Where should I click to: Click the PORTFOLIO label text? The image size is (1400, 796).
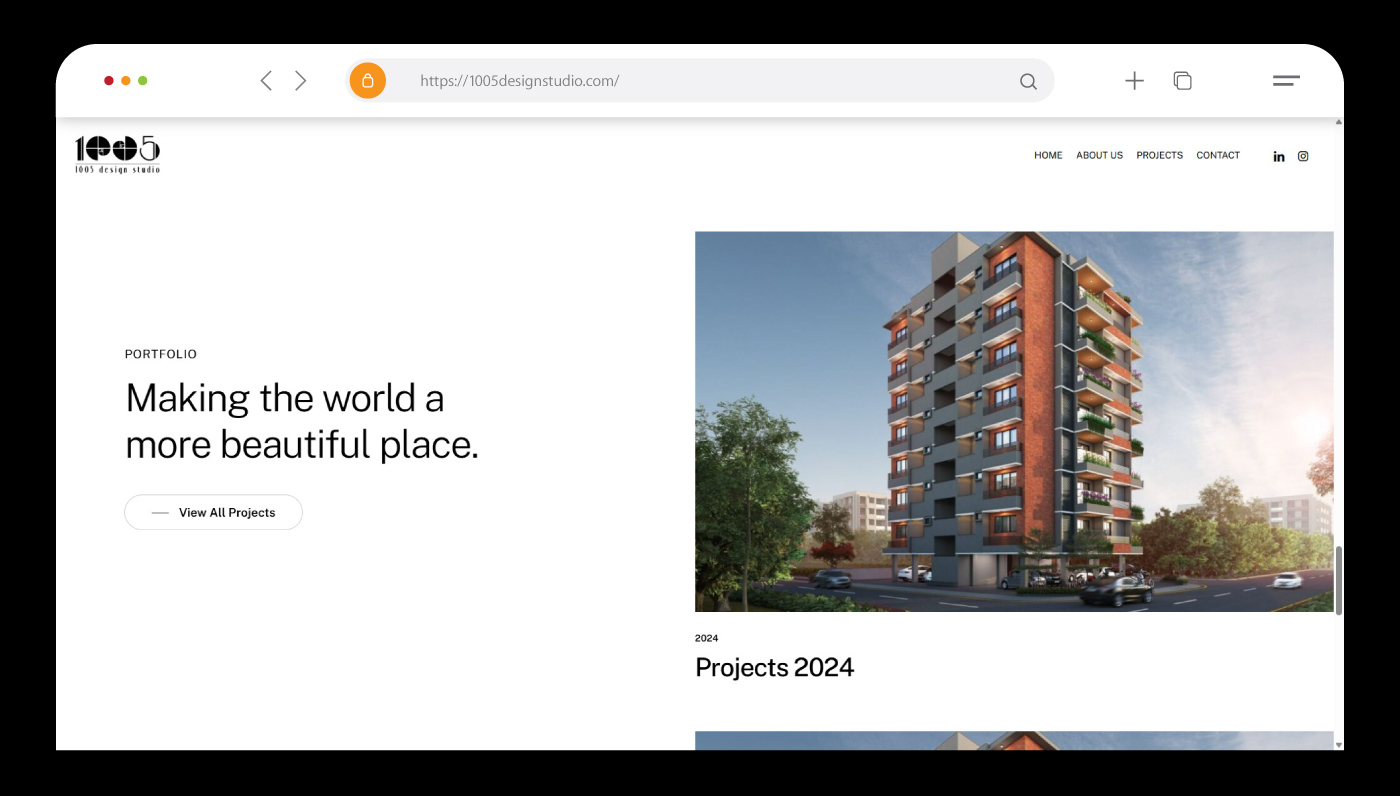tap(161, 354)
